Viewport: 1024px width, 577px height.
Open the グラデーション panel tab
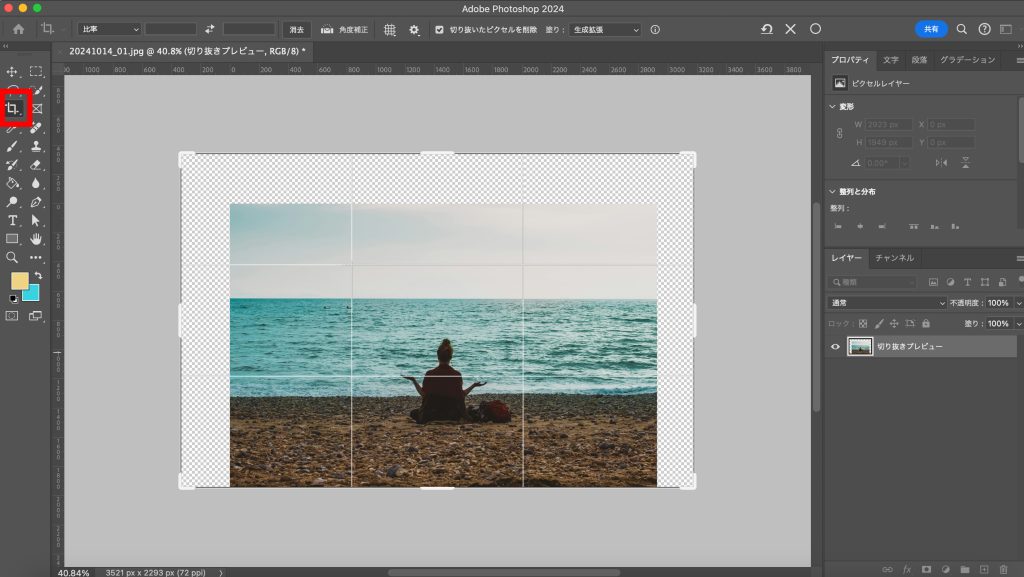967,60
